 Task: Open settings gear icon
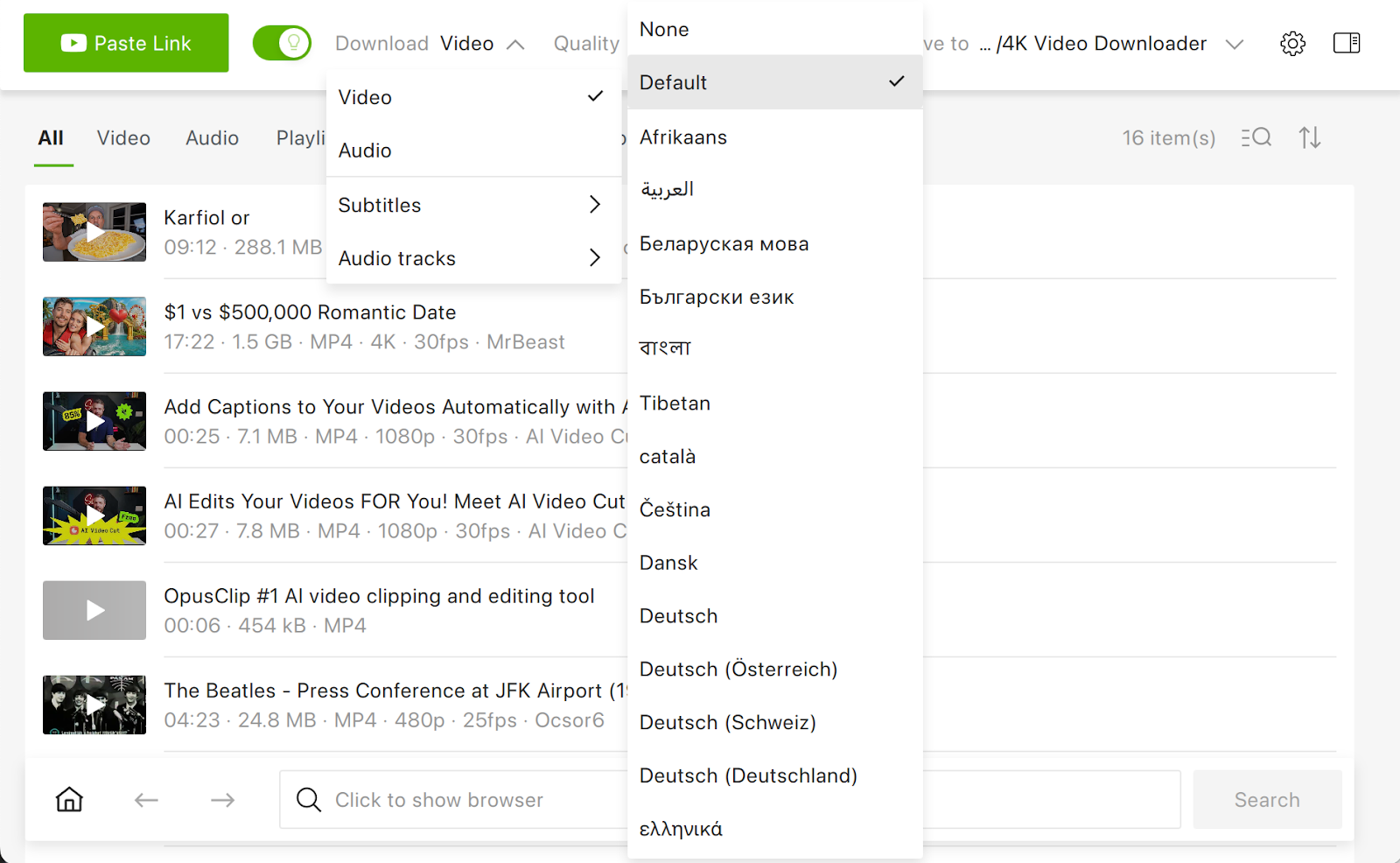(1292, 44)
